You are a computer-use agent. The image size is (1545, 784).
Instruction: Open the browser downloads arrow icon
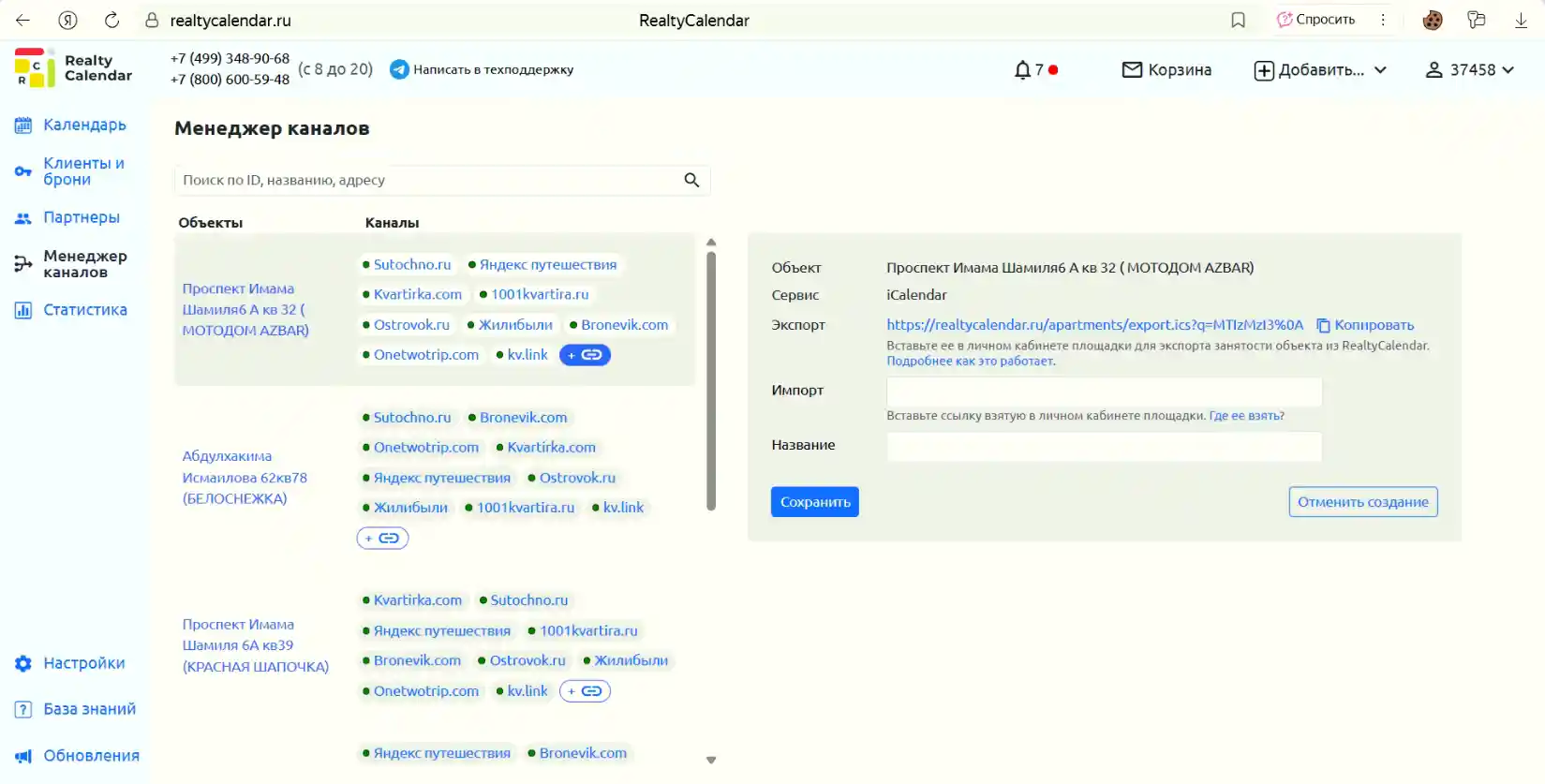tap(1521, 20)
